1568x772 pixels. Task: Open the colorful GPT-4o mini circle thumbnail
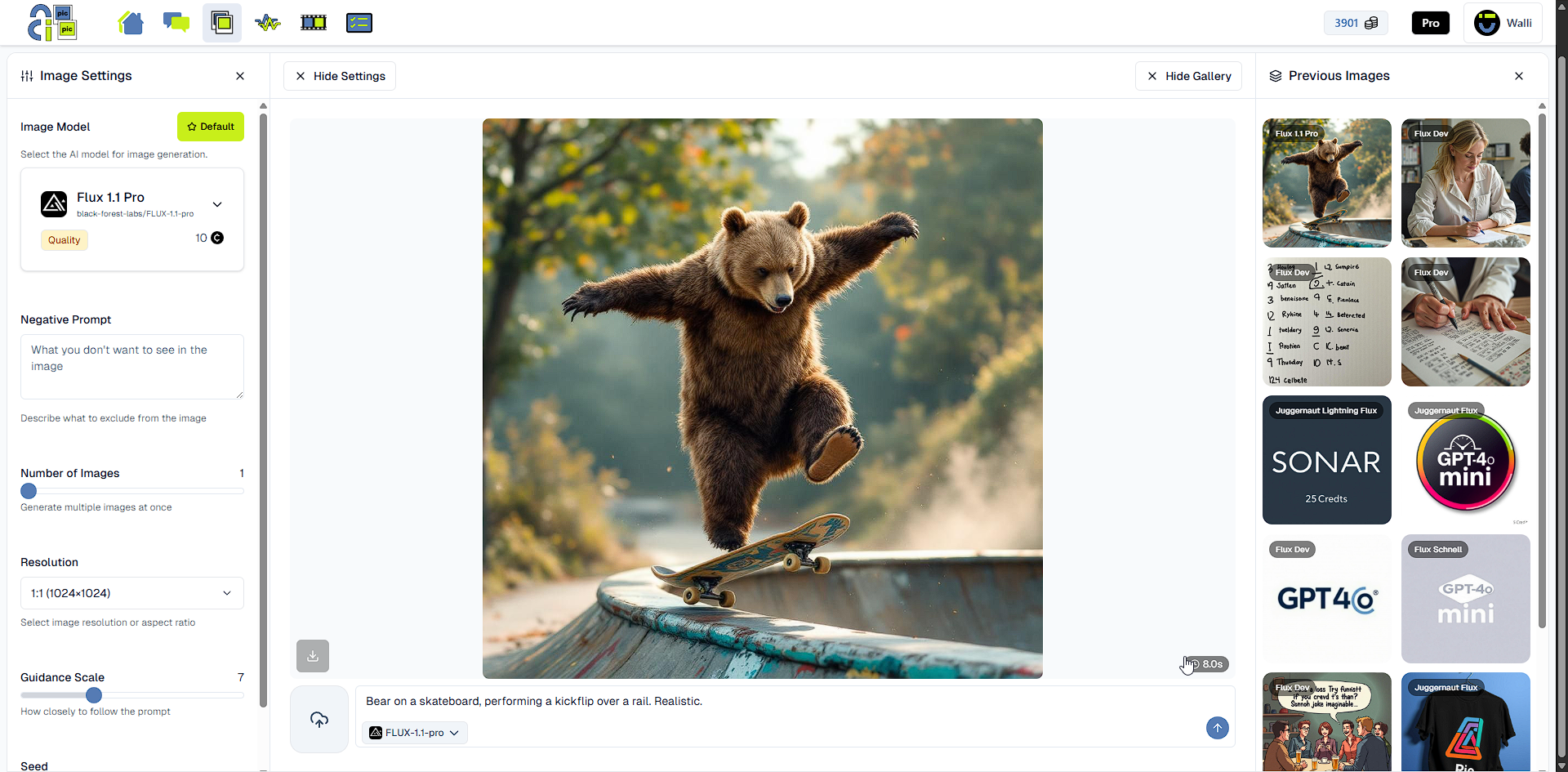1466,460
